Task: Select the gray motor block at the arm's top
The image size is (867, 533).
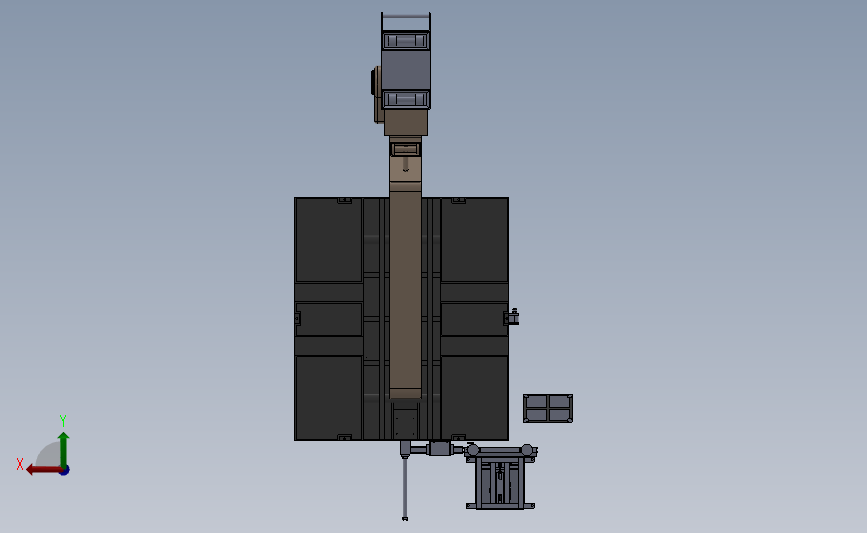Action: click(x=405, y=69)
